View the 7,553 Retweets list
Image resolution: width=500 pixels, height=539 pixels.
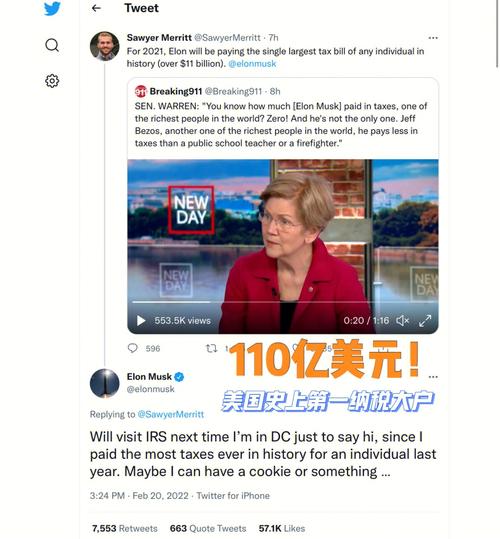tap(124, 528)
